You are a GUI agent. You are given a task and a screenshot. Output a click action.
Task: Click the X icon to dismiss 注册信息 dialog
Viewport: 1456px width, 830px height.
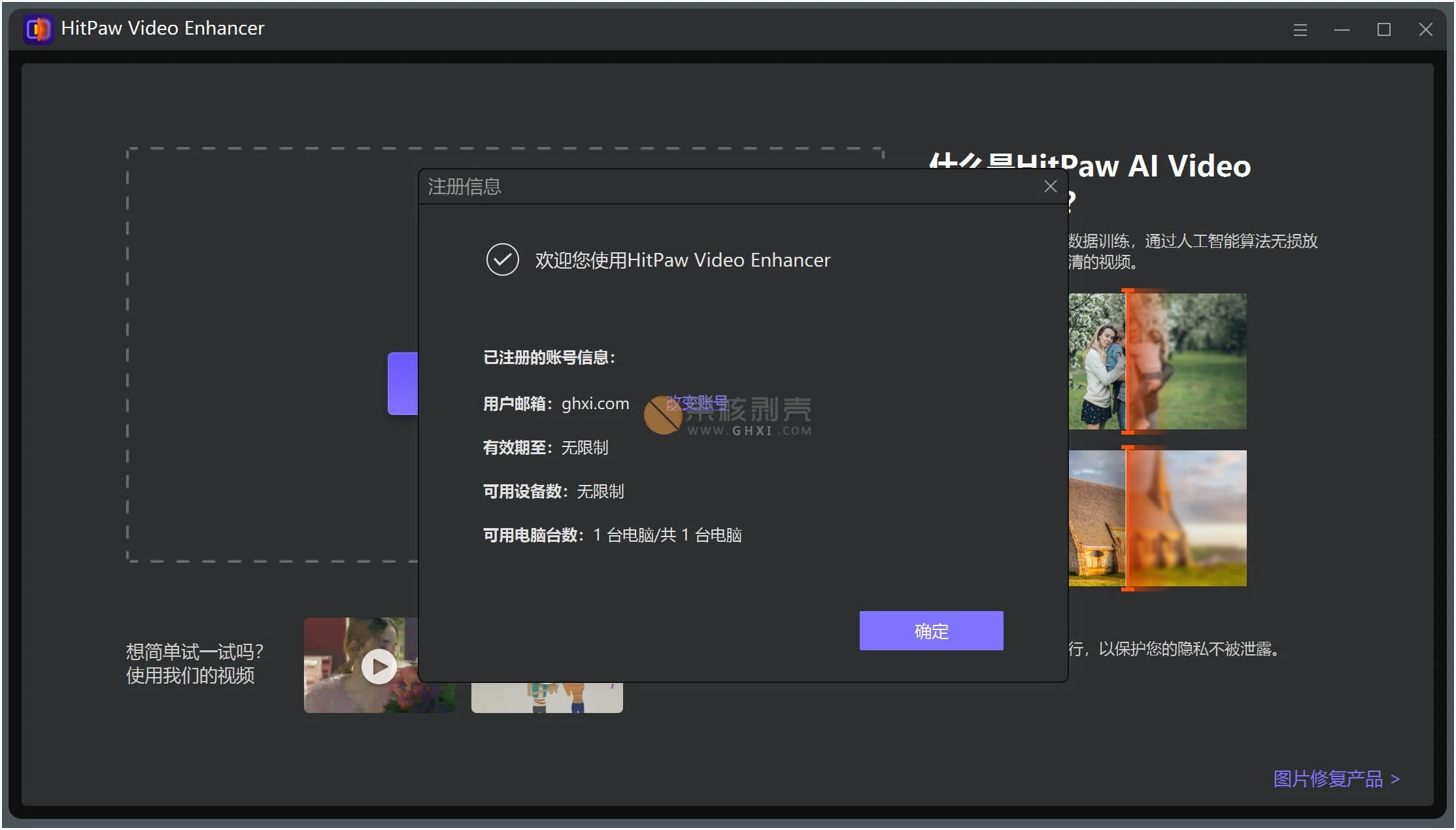(1050, 186)
